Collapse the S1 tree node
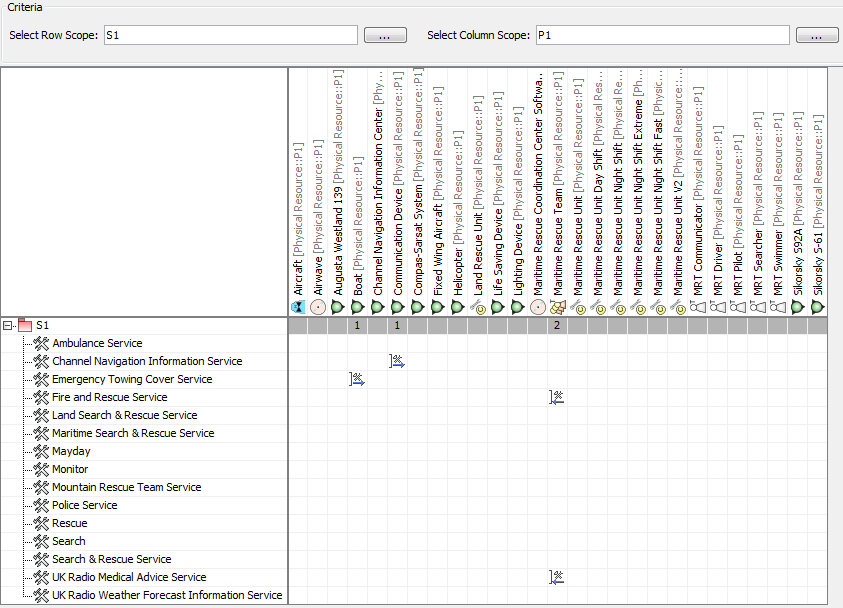The width and height of the screenshot is (843, 608). (8, 325)
